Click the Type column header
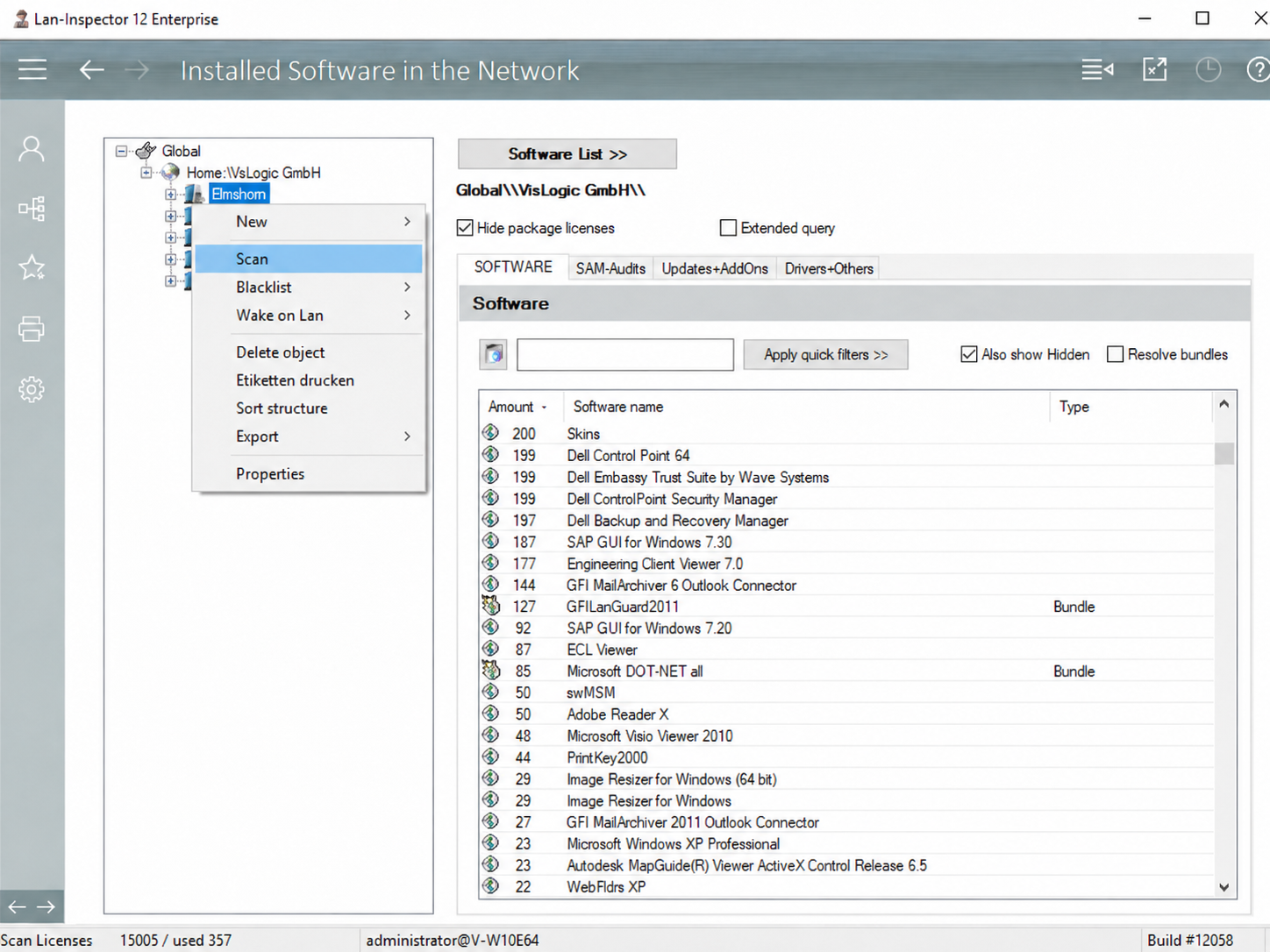This screenshot has height=952, width=1270. coord(1131,407)
